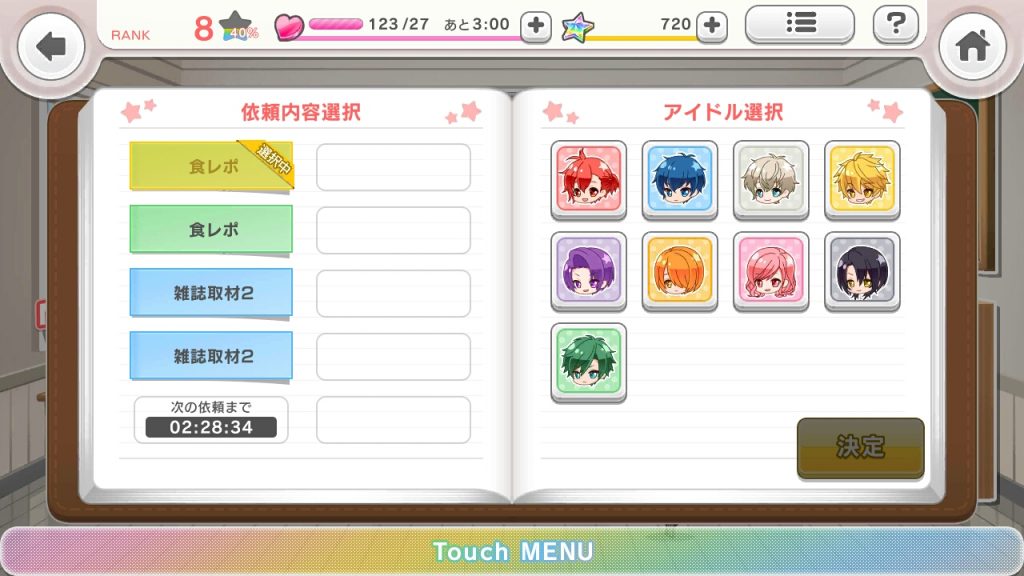Open the list menu button

(x=800, y=25)
